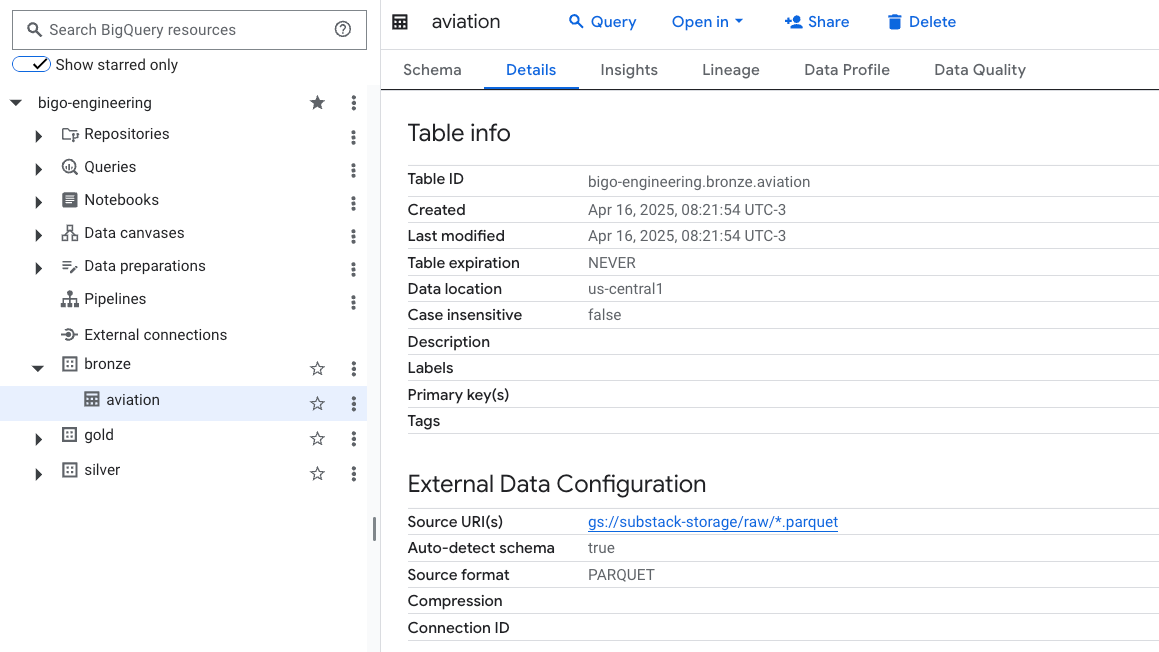Toggle Show starred only switch

point(32,64)
